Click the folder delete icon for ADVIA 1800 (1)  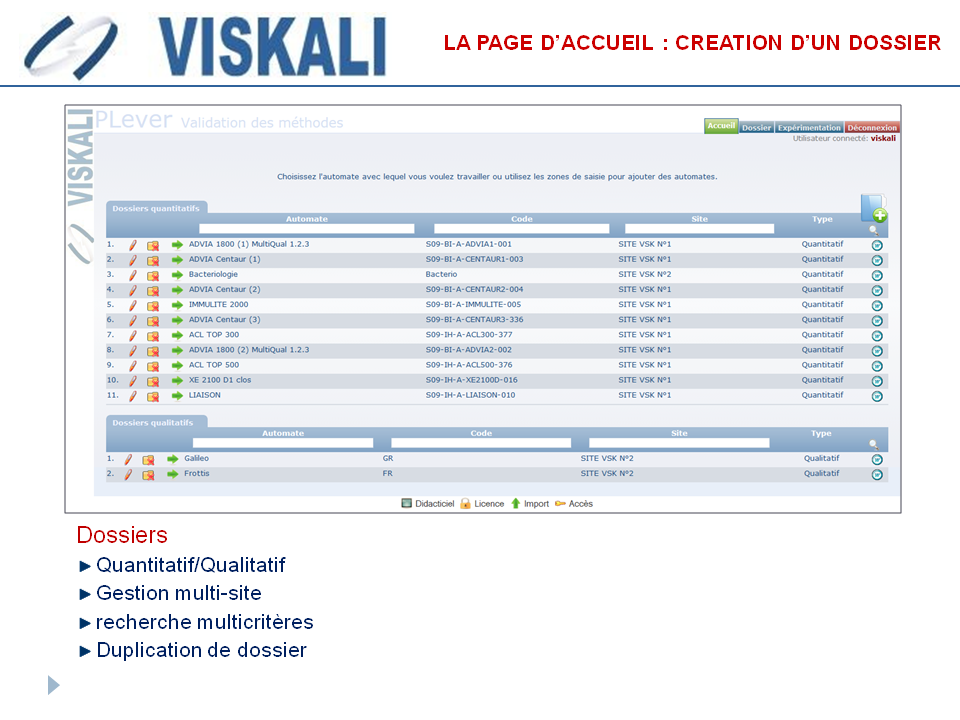coord(152,246)
